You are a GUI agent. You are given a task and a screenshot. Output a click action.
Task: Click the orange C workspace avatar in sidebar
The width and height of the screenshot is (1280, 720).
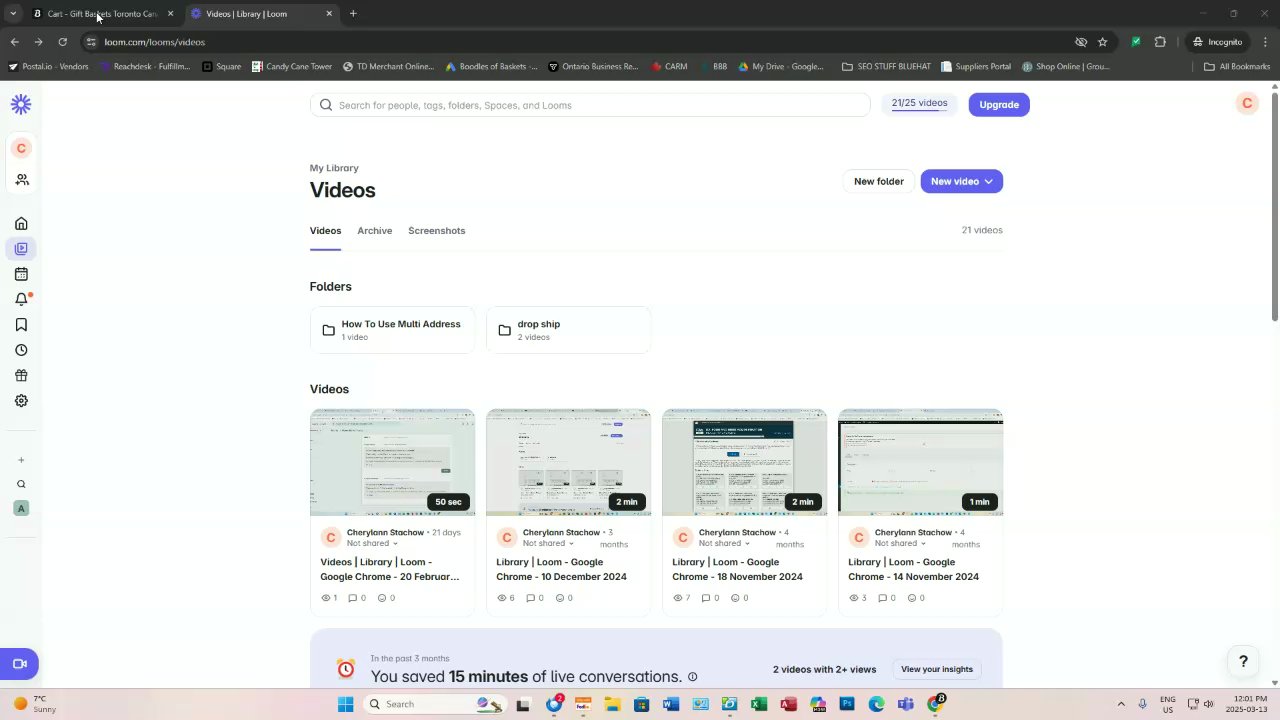click(x=21, y=148)
